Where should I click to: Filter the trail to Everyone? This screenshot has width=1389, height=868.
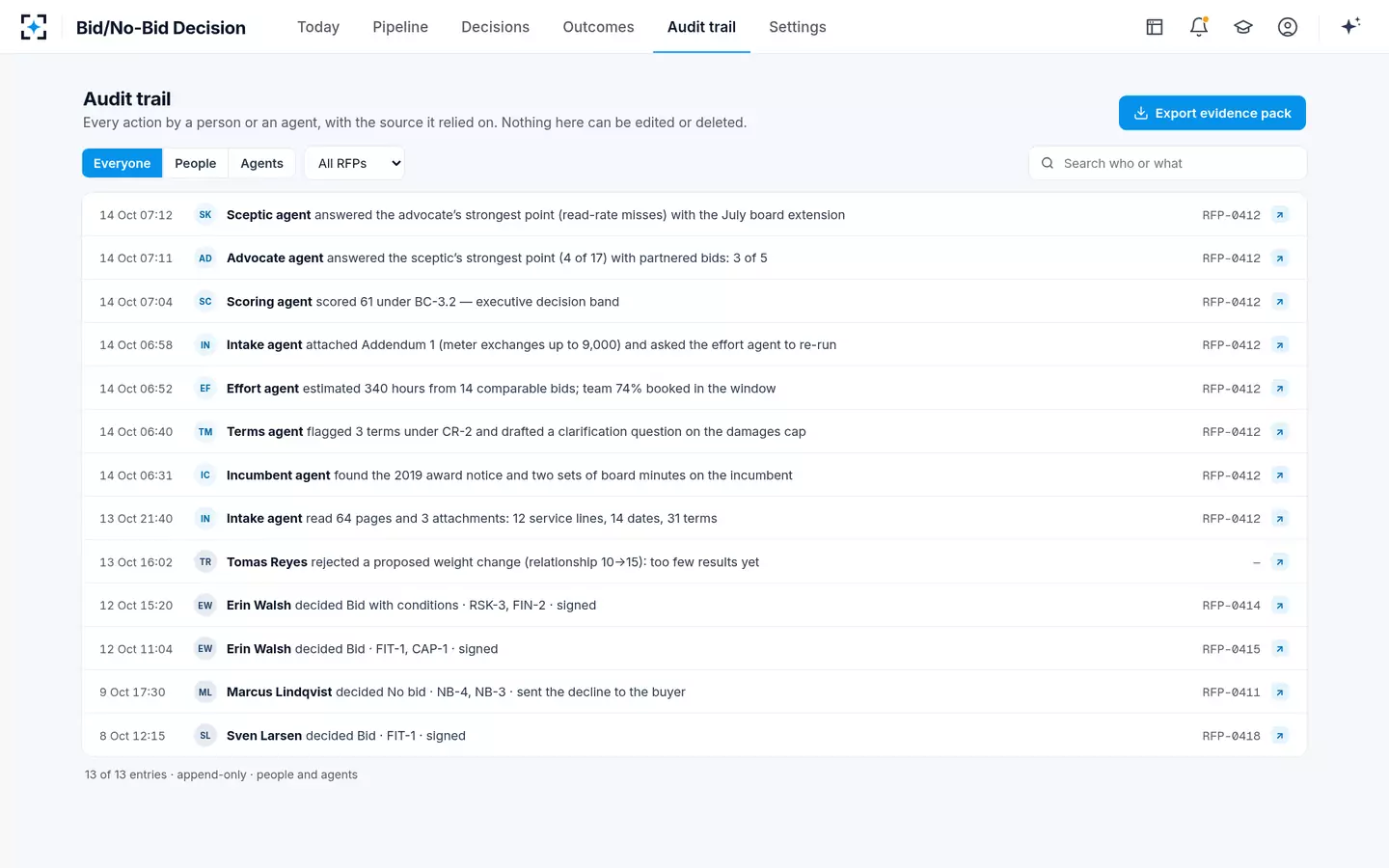(123, 163)
